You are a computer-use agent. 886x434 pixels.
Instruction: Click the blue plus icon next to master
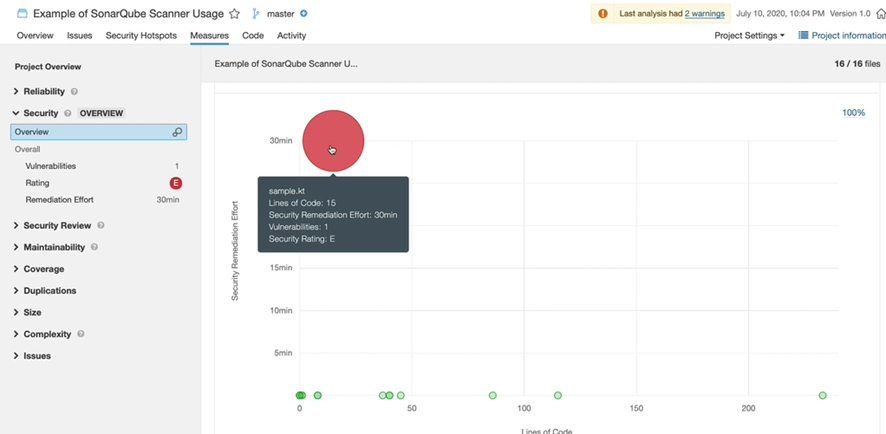[x=304, y=14]
